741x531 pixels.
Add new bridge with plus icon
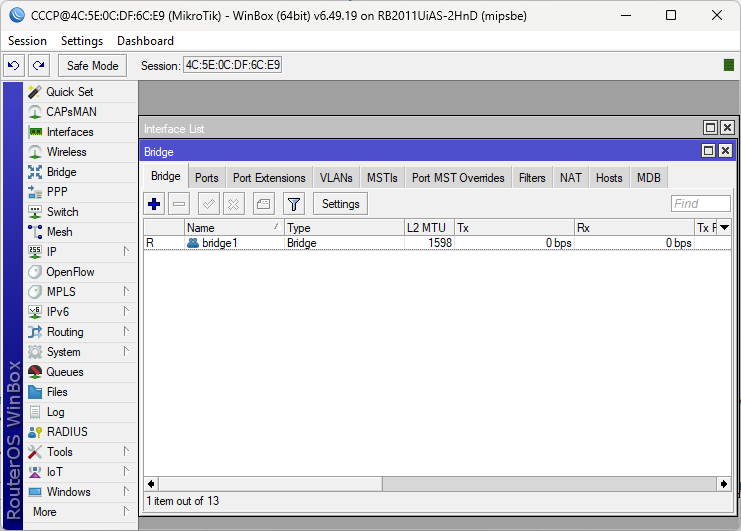(154, 204)
